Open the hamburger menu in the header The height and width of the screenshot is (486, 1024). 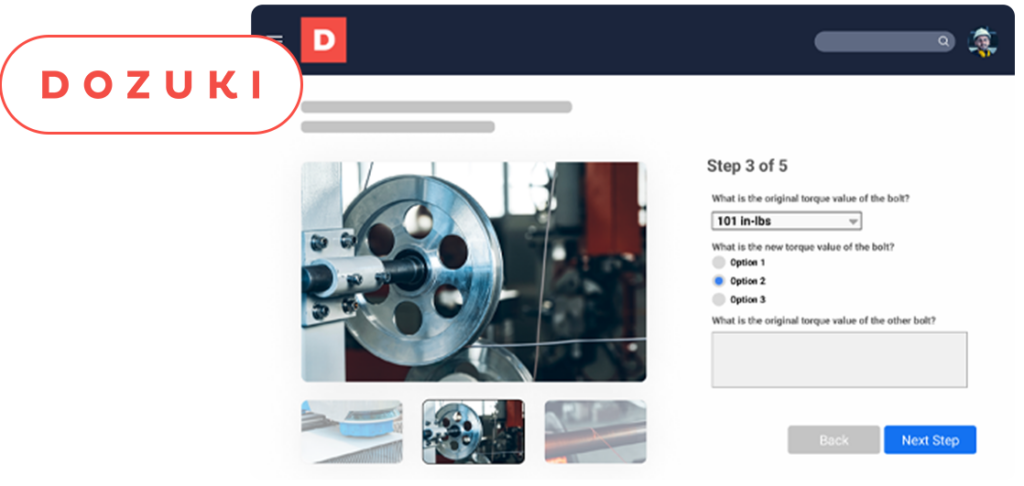click(x=274, y=41)
